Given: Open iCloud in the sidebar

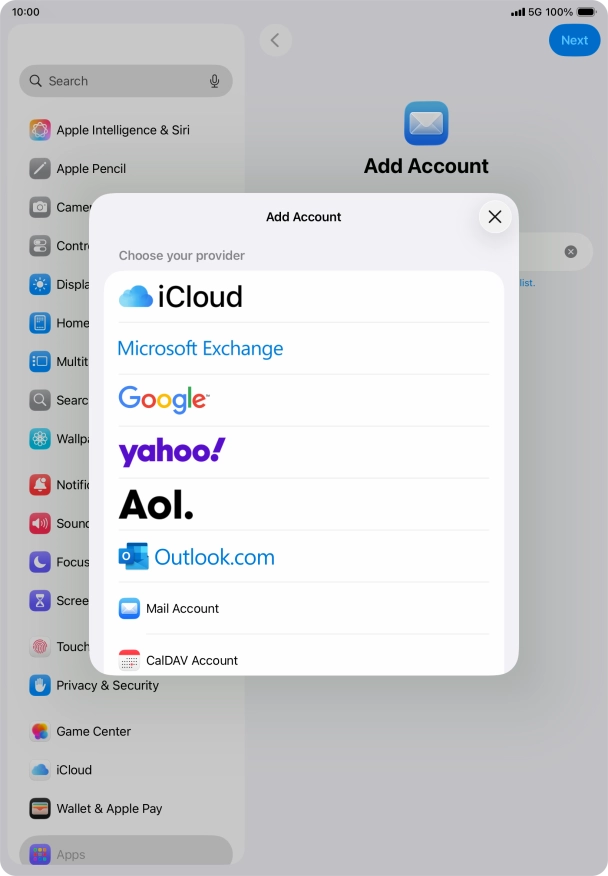Looking at the screenshot, I should point(74,770).
